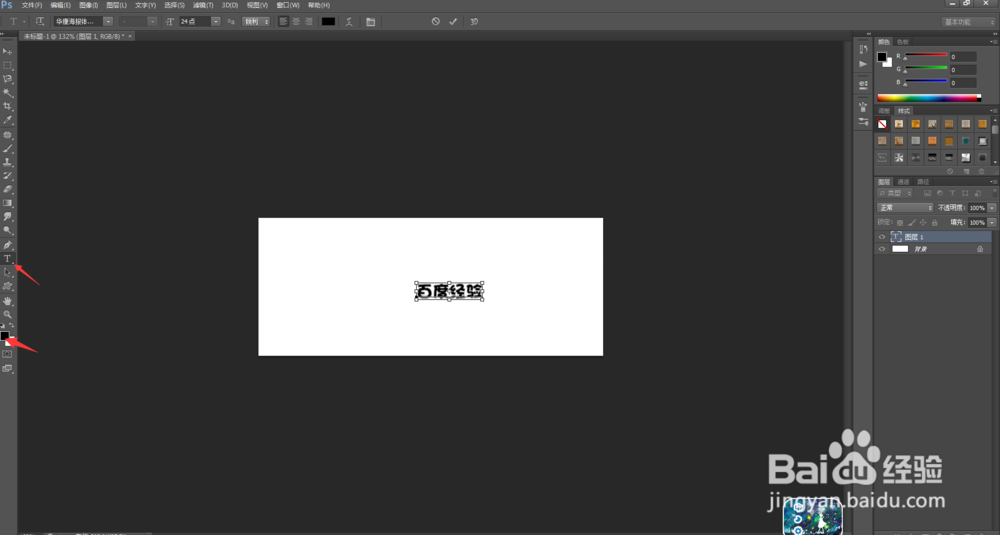Toggle lock position

923,223
